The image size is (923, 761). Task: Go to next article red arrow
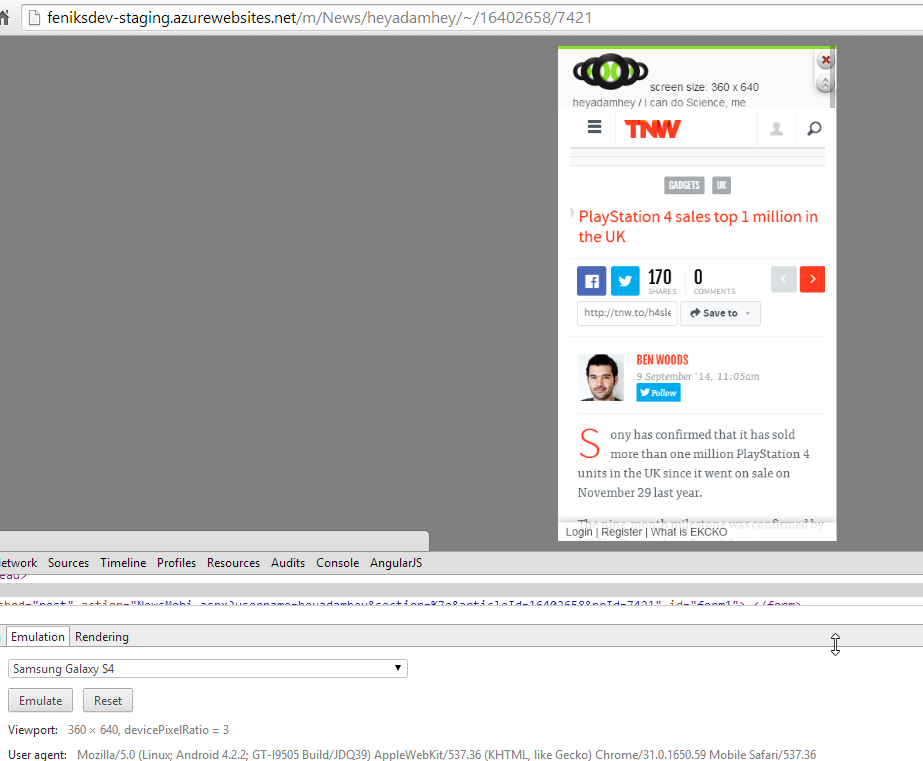(812, 279)
